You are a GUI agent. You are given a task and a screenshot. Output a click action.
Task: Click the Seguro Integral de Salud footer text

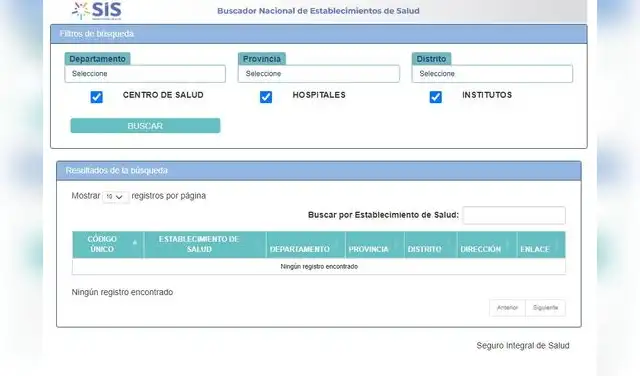[523, 346]
